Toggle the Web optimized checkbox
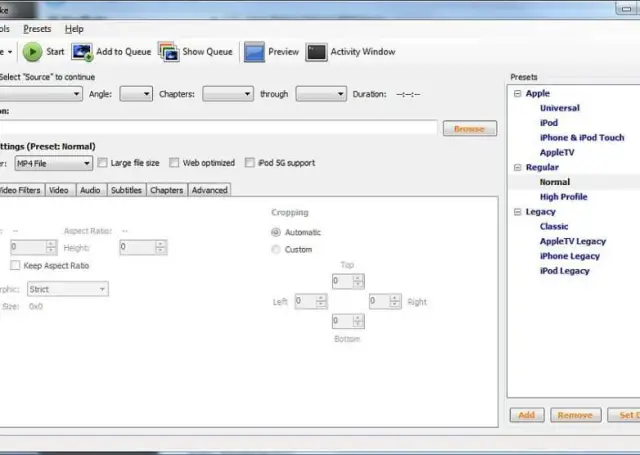This screenshot has width=640, height=455. [x=174, y=163]
